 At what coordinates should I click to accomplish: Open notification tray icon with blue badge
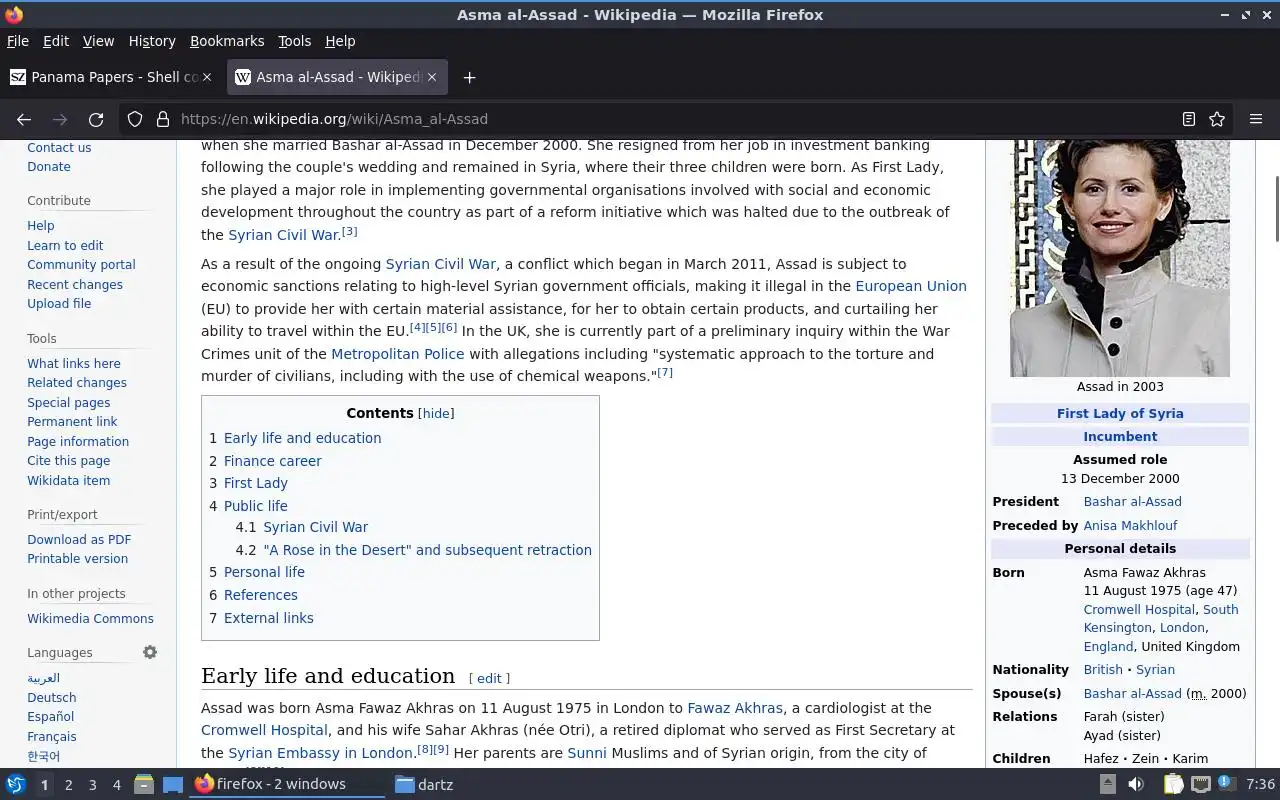(1227, 784)
